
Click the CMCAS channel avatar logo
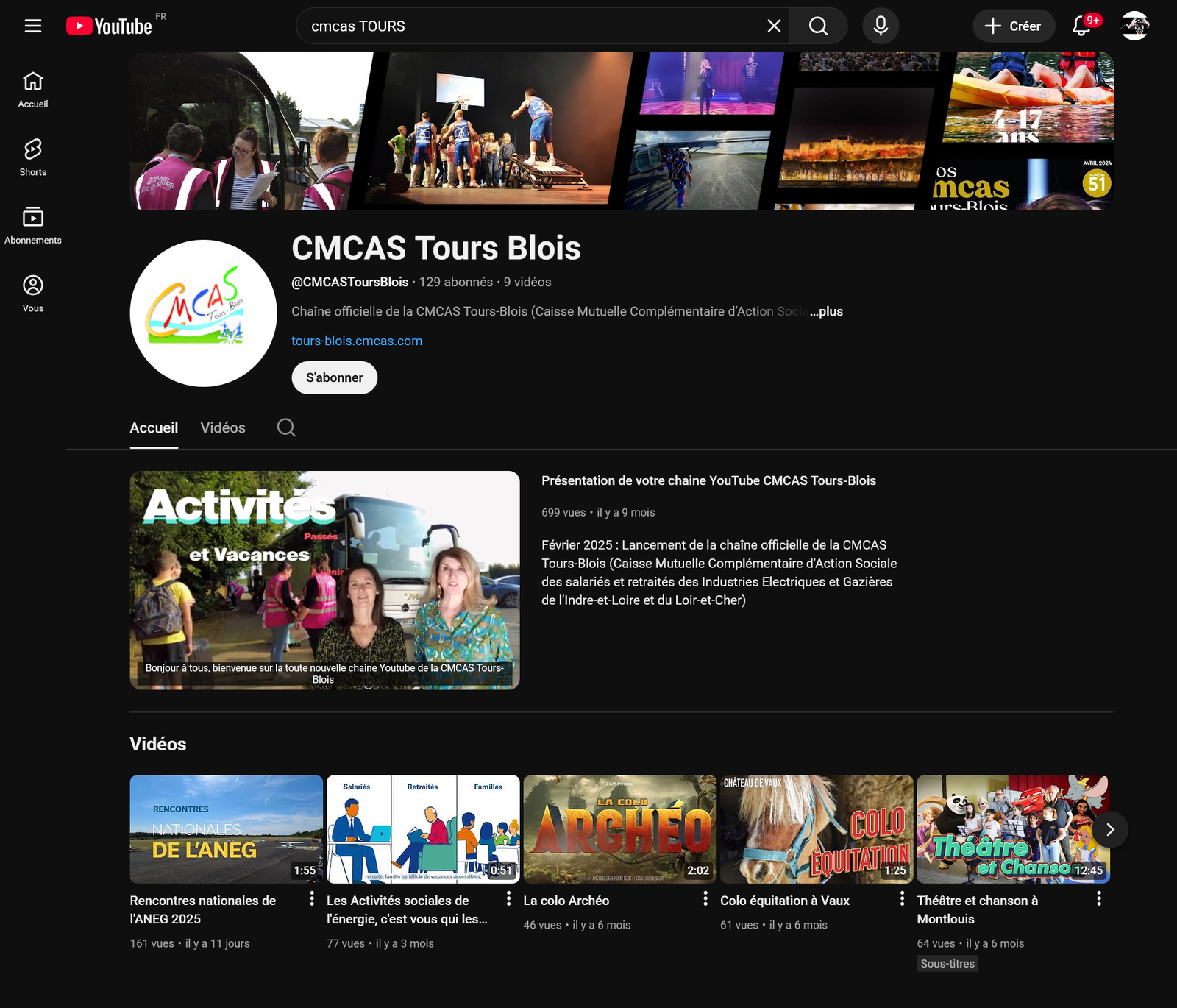(203, 313)
